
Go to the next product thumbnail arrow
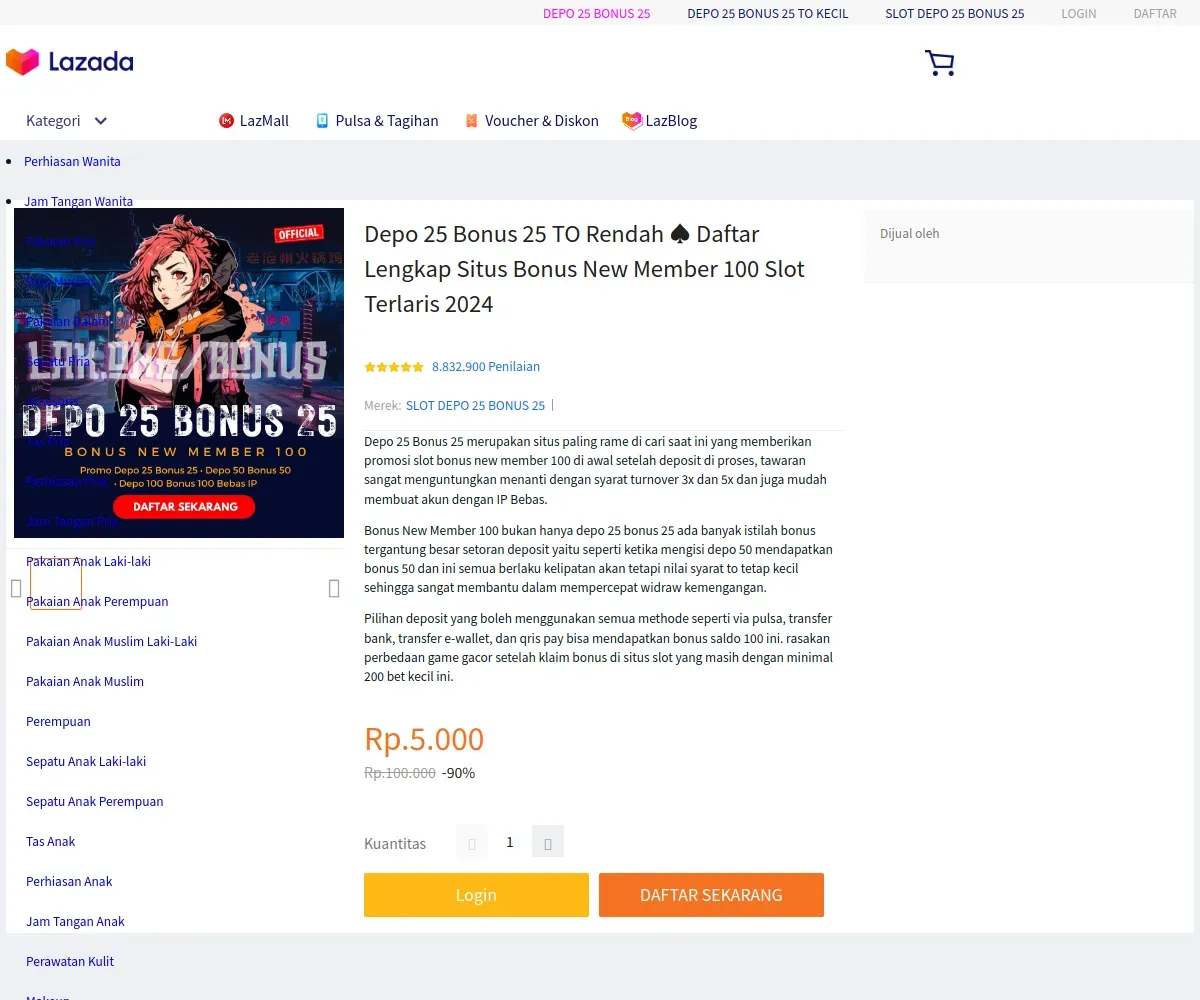tap(334, 589)
